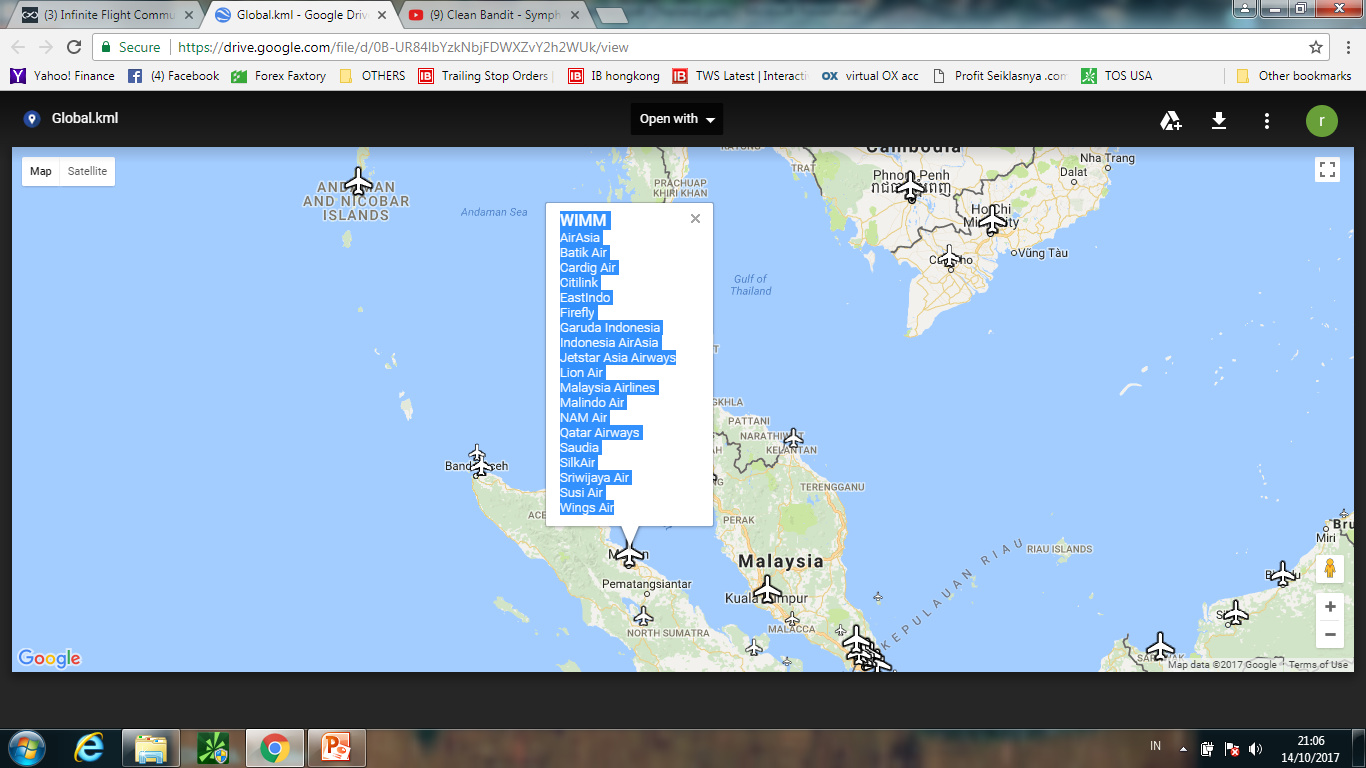Open the virtual OX acc bookmark
Screen dimensions: 1366x768
870,76
